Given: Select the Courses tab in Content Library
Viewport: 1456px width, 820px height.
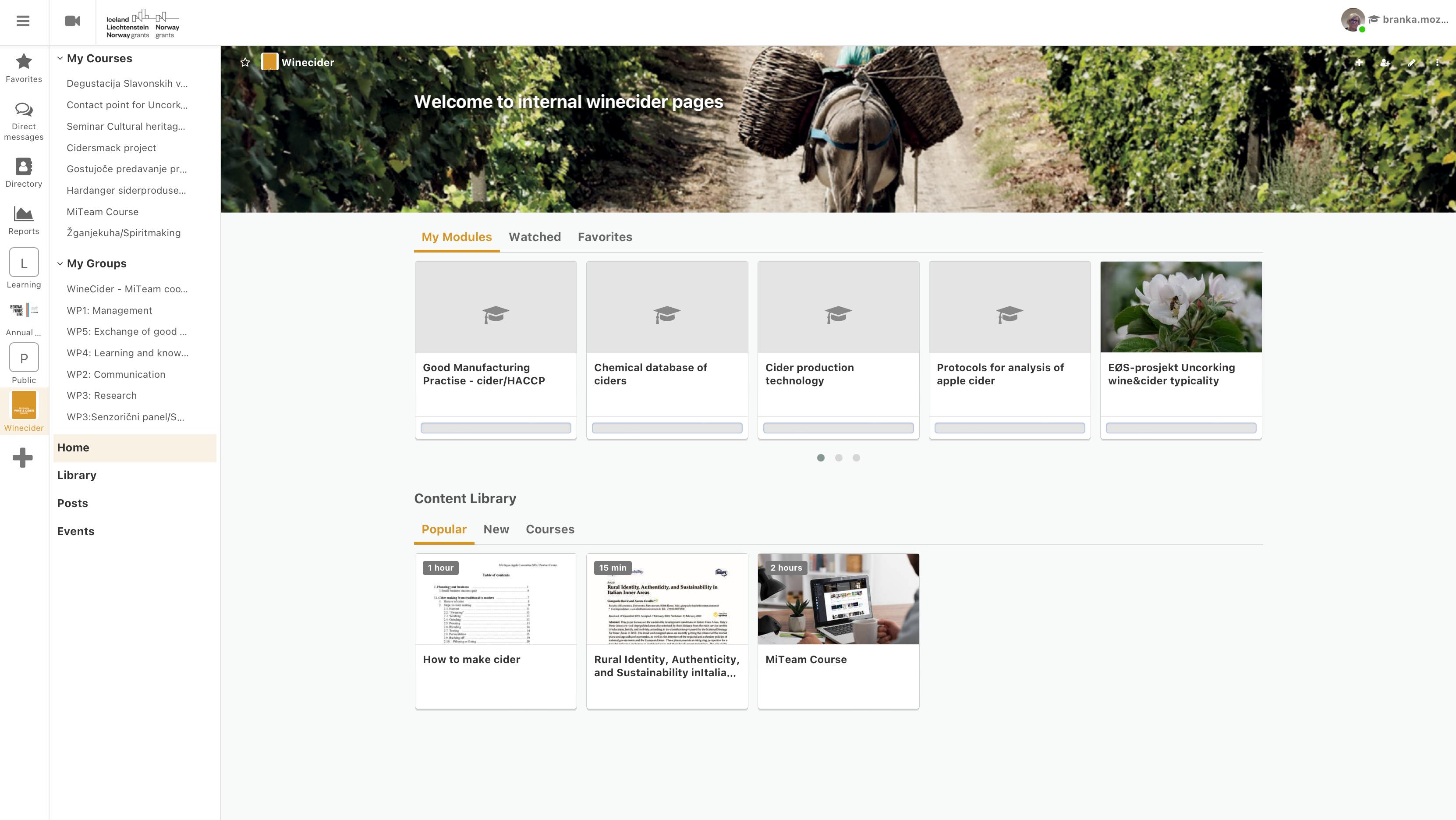Looking at the screenshot, I should 549,529.
